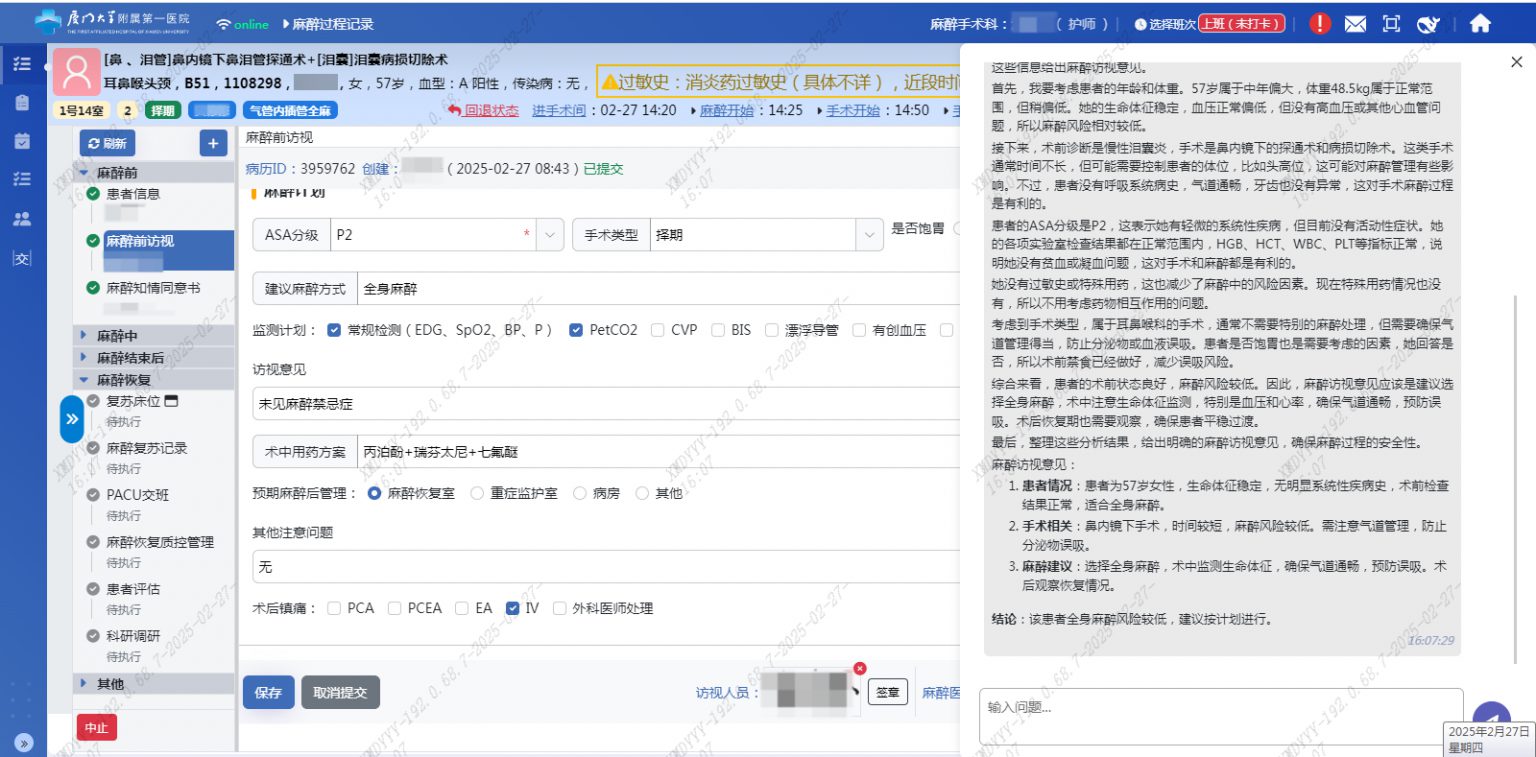Click the patient avatar icon

point(75,71)
